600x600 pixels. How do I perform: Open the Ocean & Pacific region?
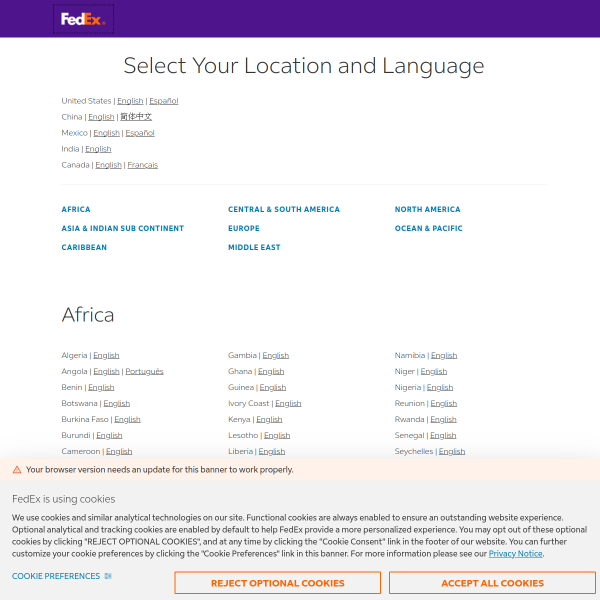point(429,228)
